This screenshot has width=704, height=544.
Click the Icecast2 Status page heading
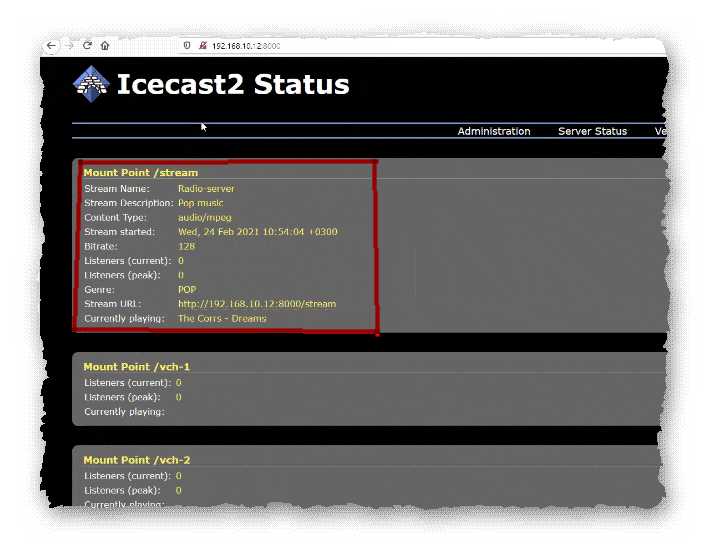click(x=233, y=84)
